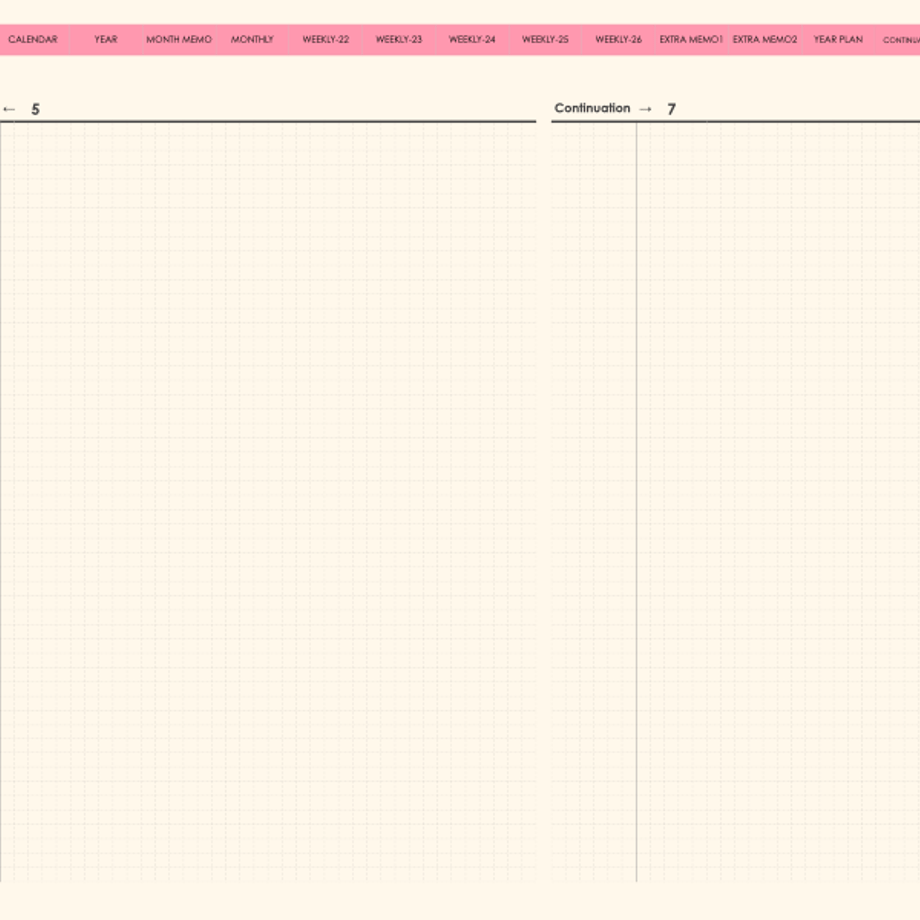Click the right arrow to page 7
The image size is (920, 920).
(x=645, y=109)
